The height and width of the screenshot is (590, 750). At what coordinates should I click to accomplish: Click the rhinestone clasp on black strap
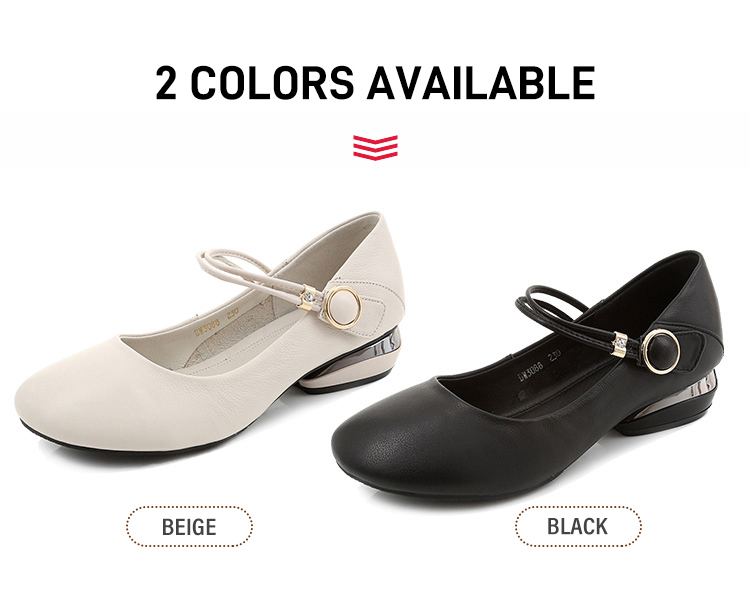tap(620, 344)
